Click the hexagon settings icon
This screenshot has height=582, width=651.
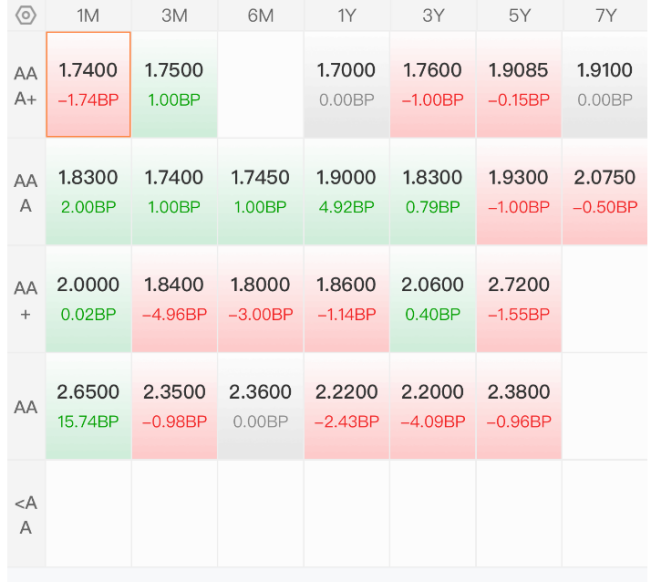(26, 16)
